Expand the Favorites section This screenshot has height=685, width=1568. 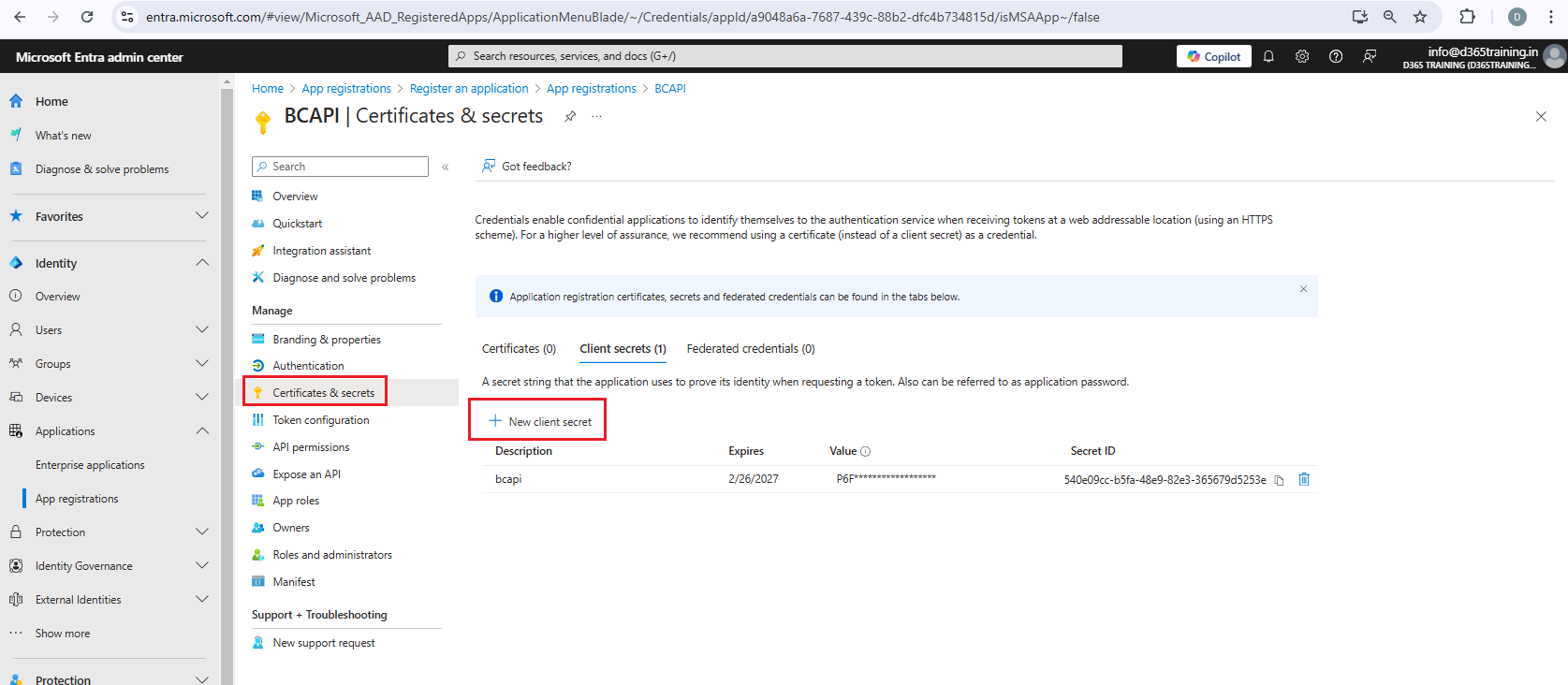tap(201, 216)
